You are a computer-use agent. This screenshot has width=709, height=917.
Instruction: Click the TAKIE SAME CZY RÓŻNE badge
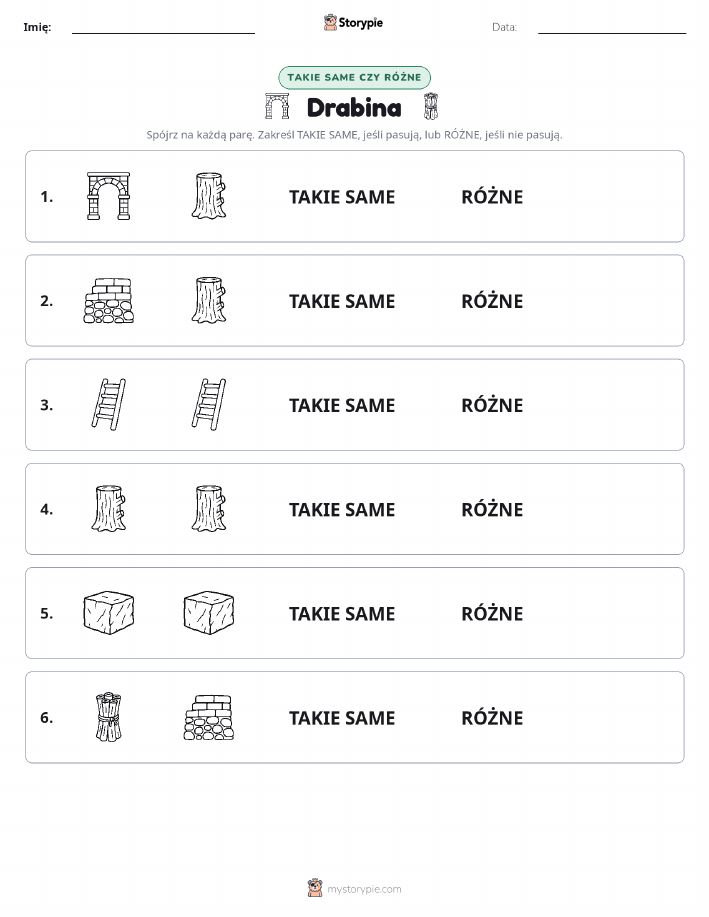pos(354,77)
